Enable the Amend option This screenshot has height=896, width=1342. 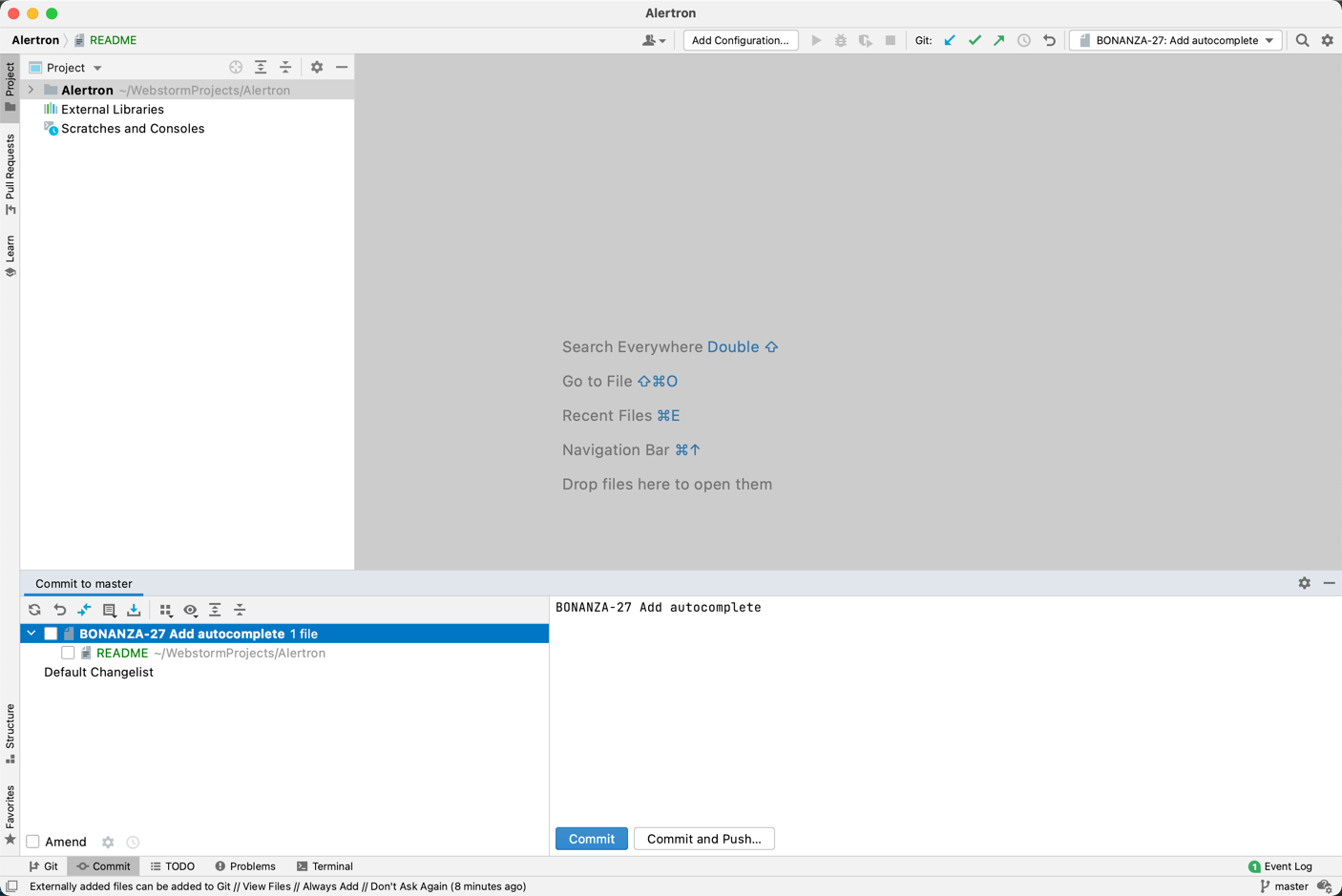click(31, 842)
